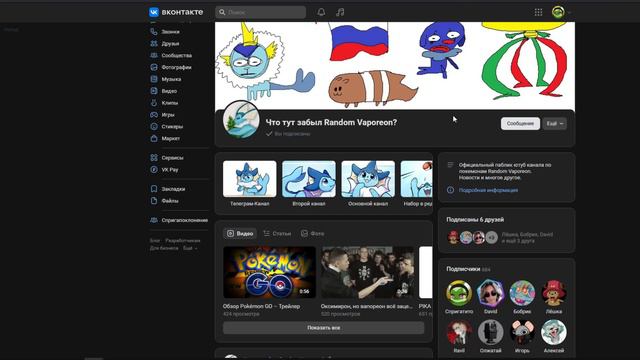Switch to the Видео tab
Image resolution: width=640 pixels, height=360 pixels.
pyautogui.click(x=240, y=233)
